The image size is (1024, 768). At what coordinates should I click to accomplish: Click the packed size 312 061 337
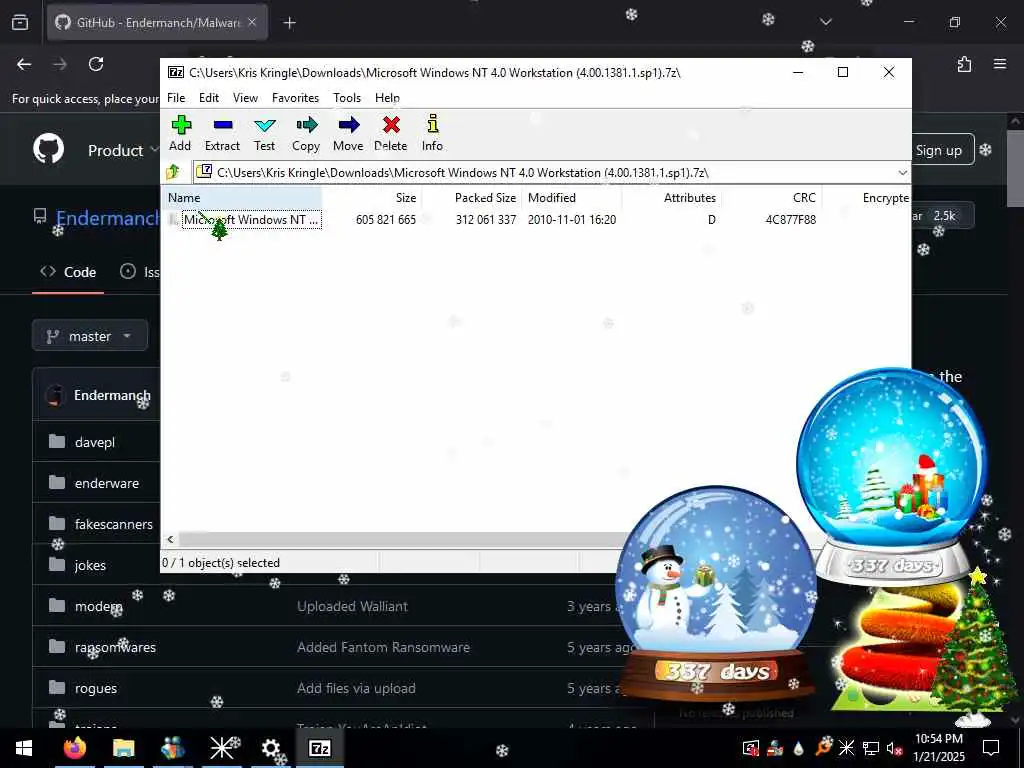pyautogui.click(x=486, y=219)
